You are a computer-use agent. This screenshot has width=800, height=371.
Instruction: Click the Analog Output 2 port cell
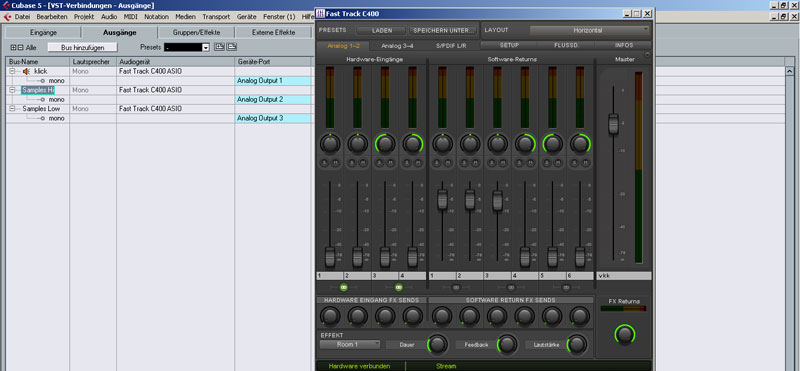pos(273,100)
